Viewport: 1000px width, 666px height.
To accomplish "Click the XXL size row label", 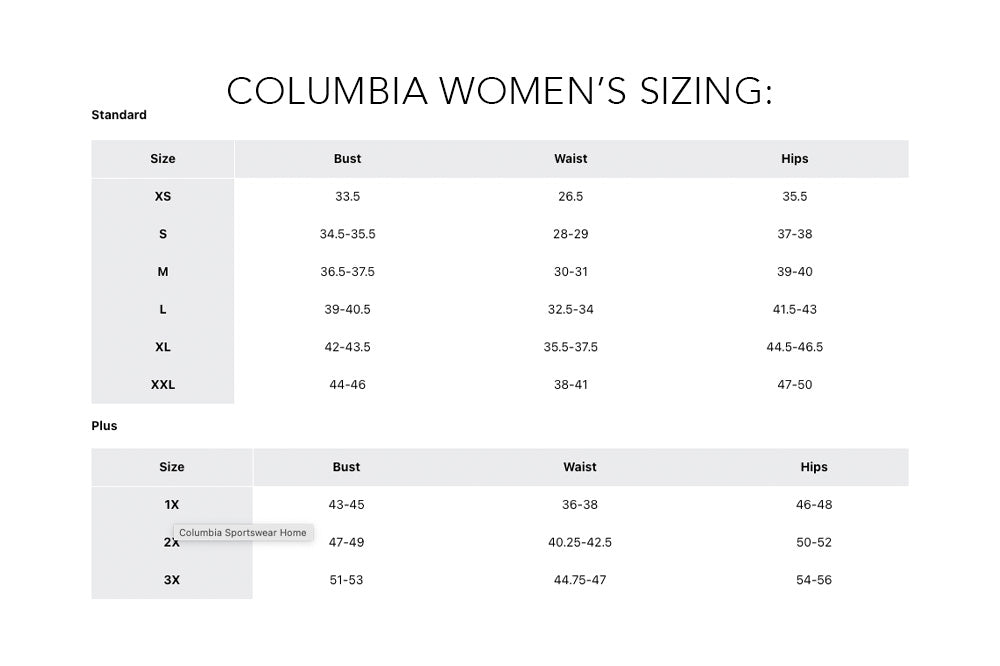I will [x=163, y=385].
